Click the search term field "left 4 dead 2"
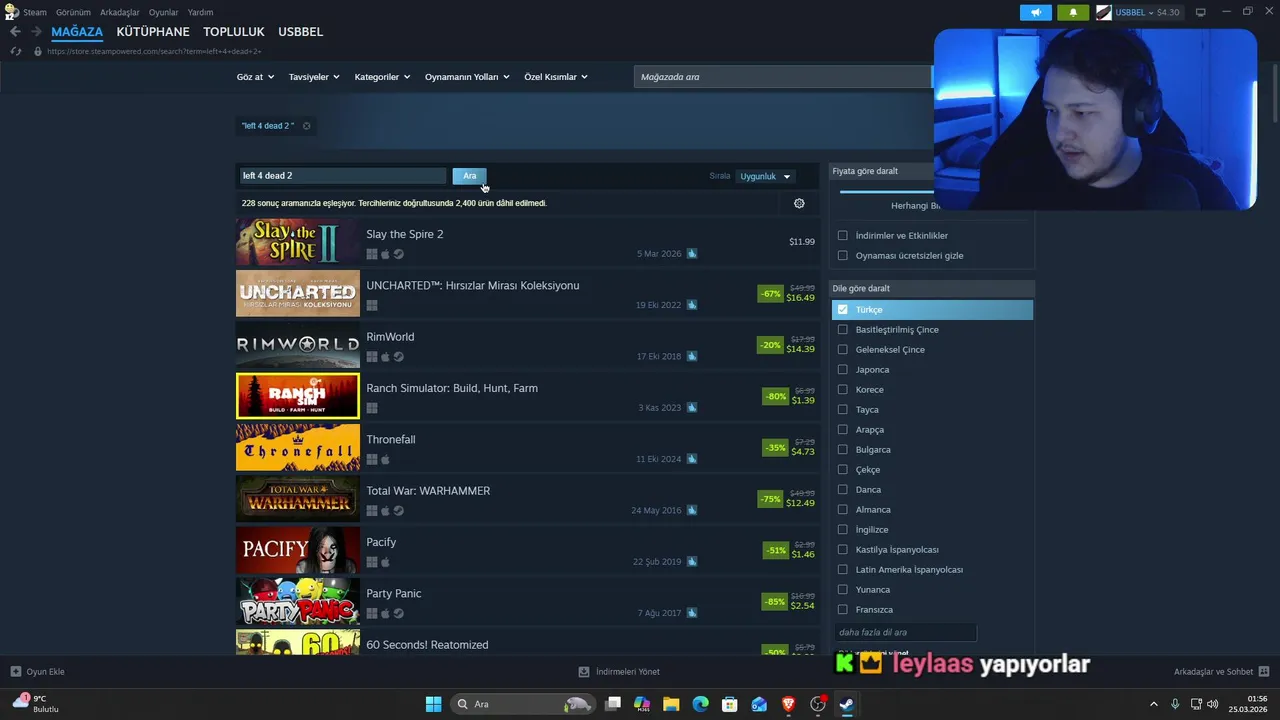The image size is (1280, 720). (342, 176)
